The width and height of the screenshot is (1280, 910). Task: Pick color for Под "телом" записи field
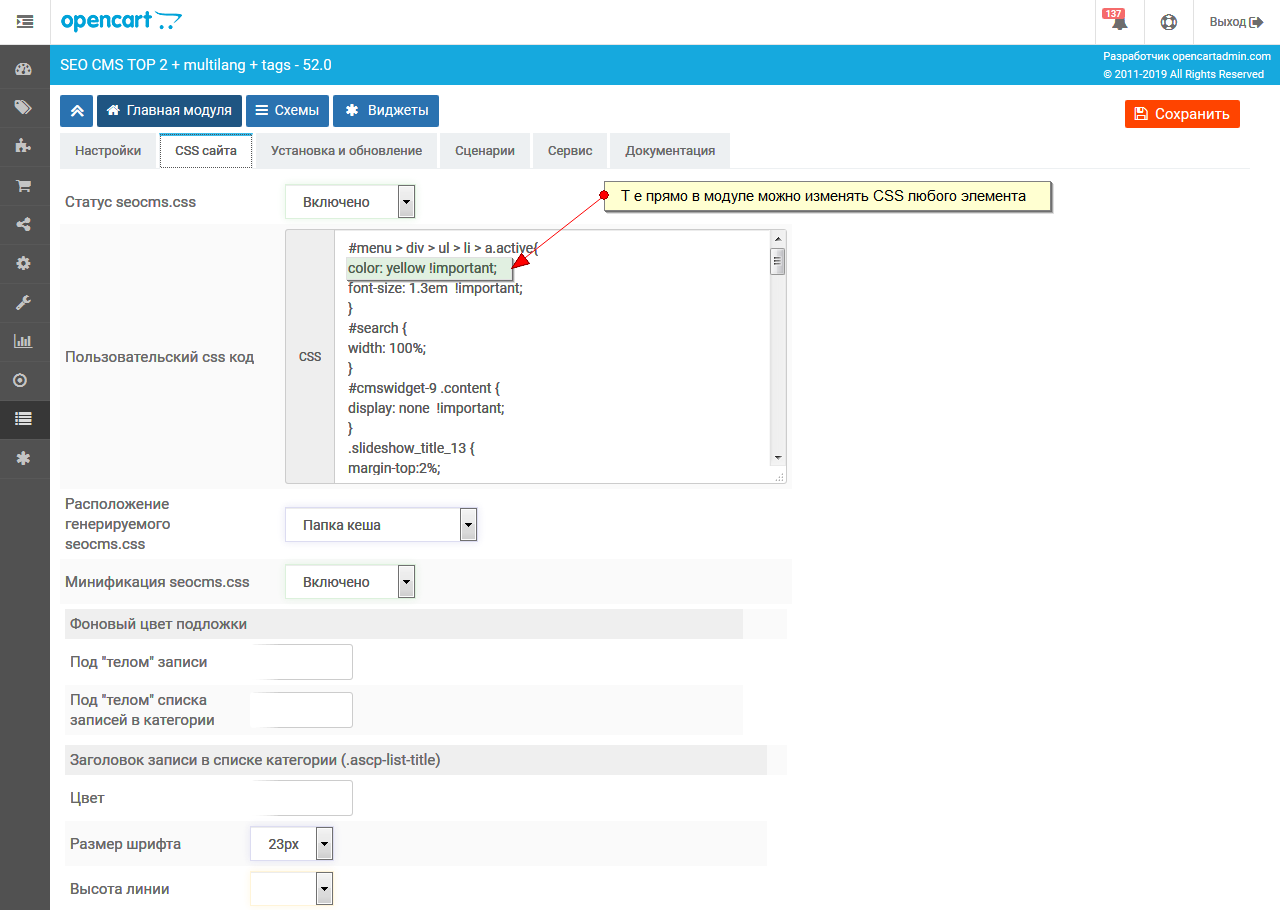coord(301,662)
